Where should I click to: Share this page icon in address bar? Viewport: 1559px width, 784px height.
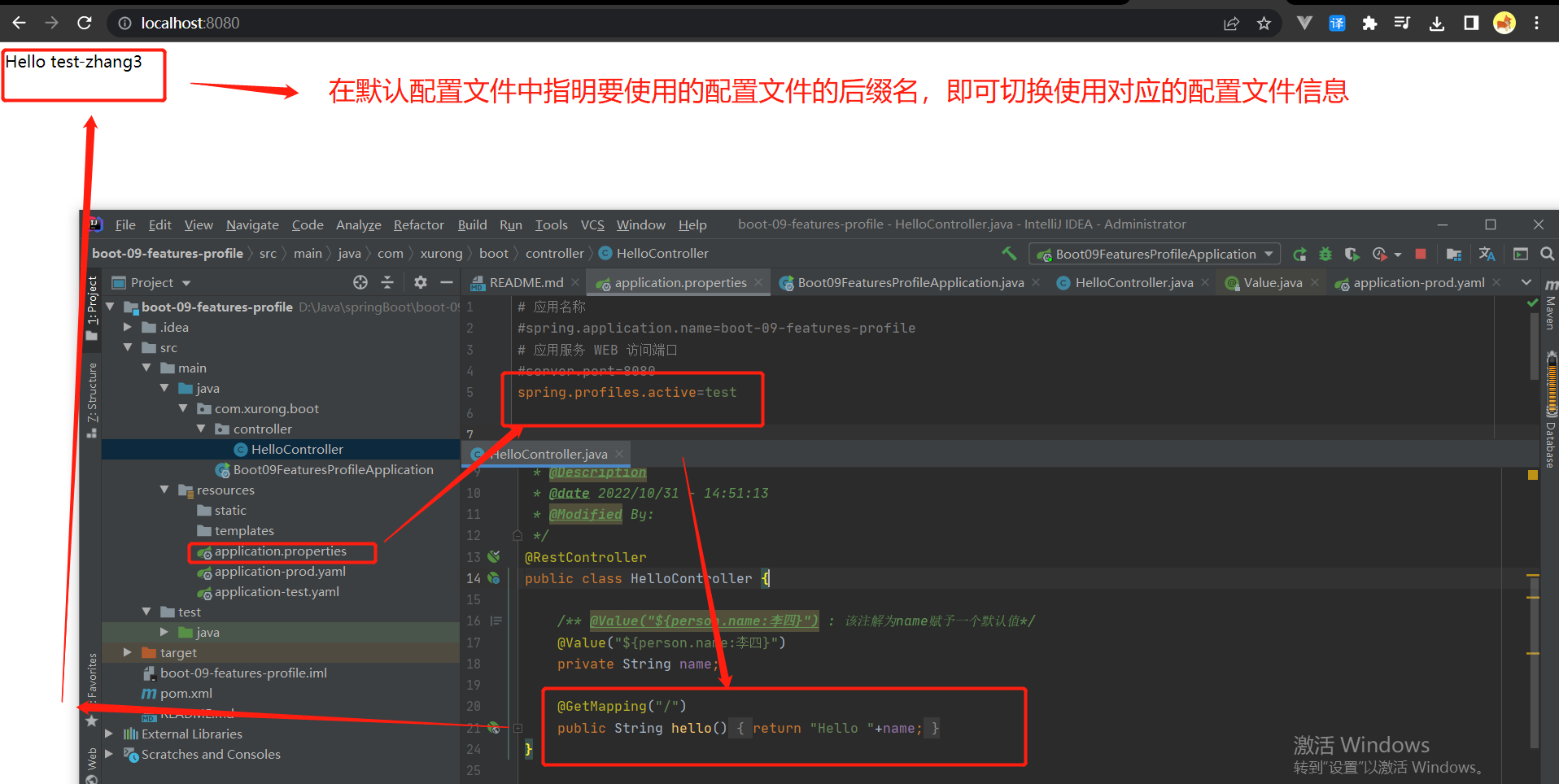point(1231,24)
